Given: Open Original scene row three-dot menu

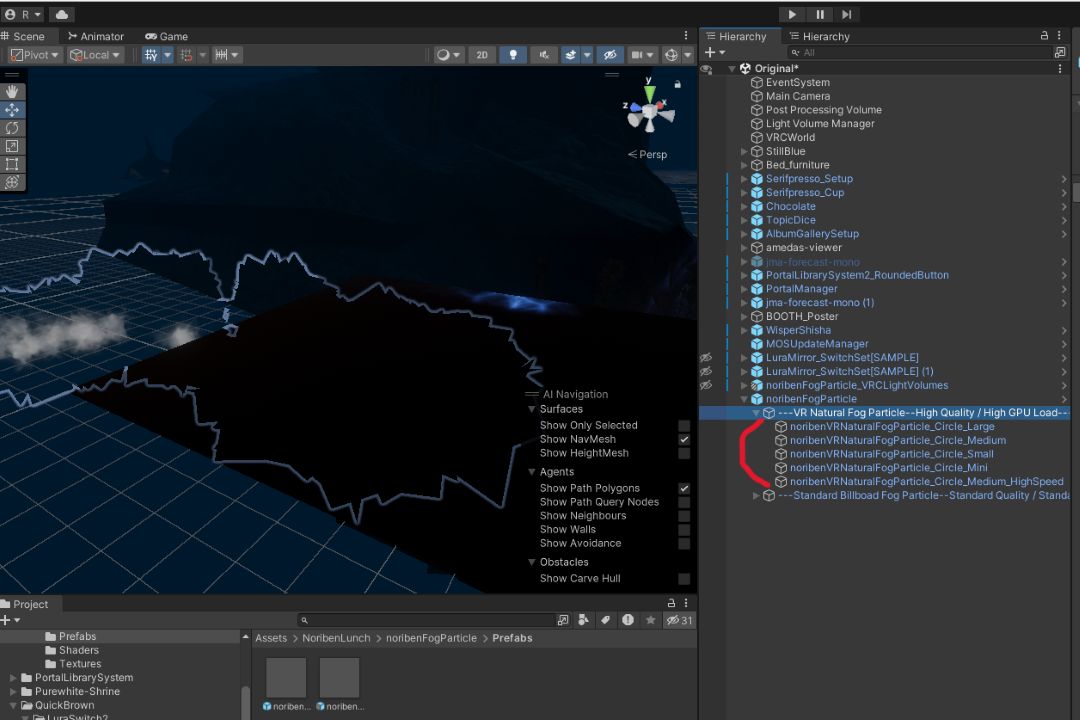Looking at the screenshot, I should [x=1059, y=68].
